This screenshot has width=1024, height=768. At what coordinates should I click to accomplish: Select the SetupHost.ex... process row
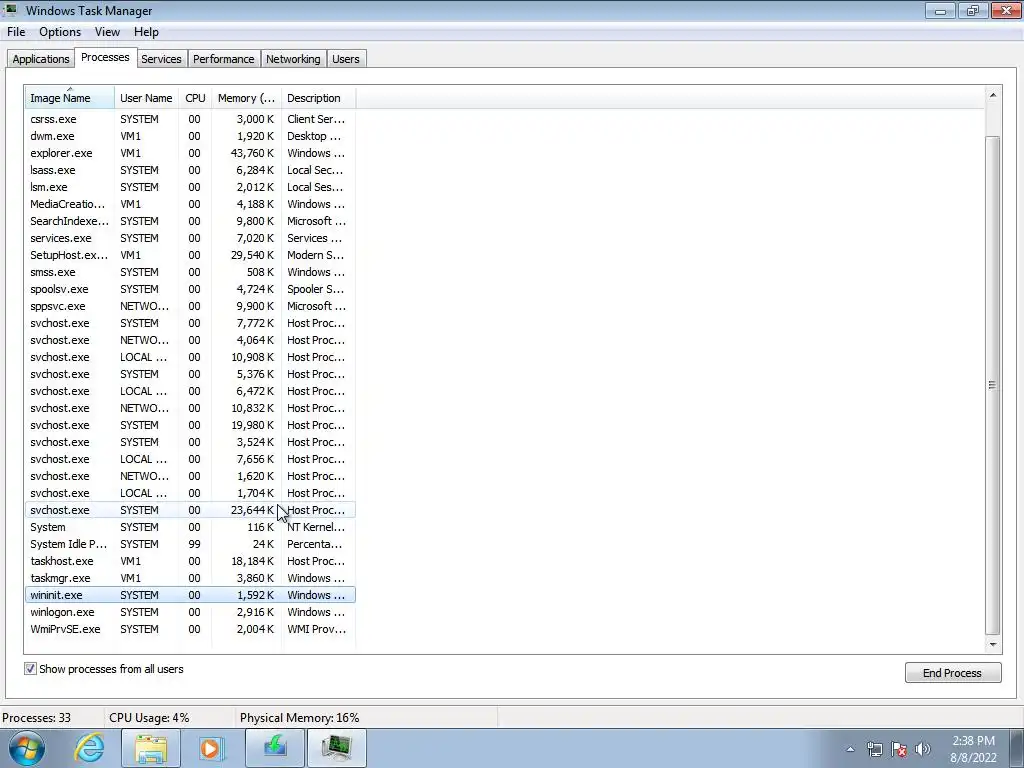click(190, 255)
